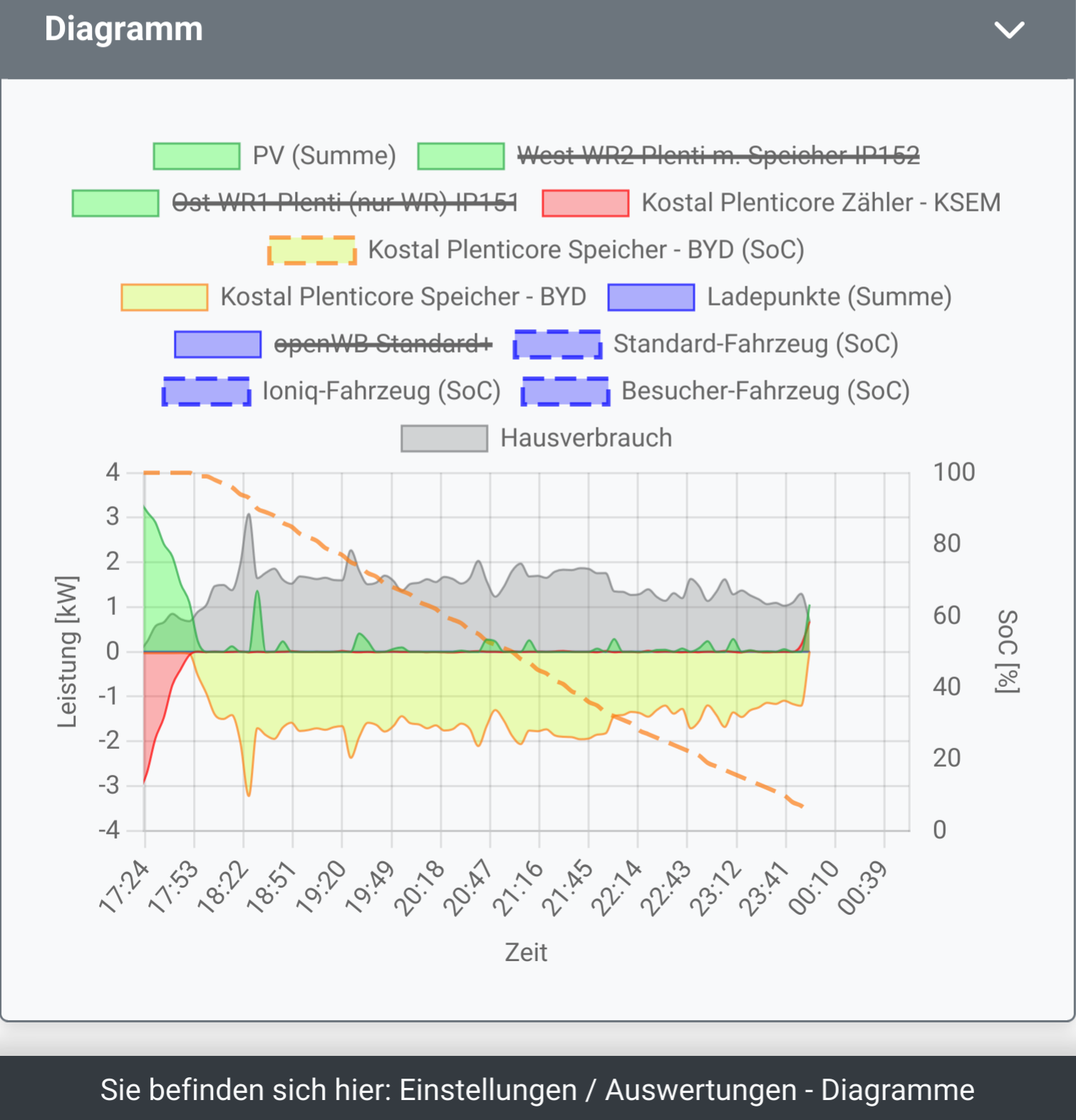Click red KSEM legend swatch
The height and width of the screenshot is (1120, 1076).
pyautogui.click(x=585, y=203)
